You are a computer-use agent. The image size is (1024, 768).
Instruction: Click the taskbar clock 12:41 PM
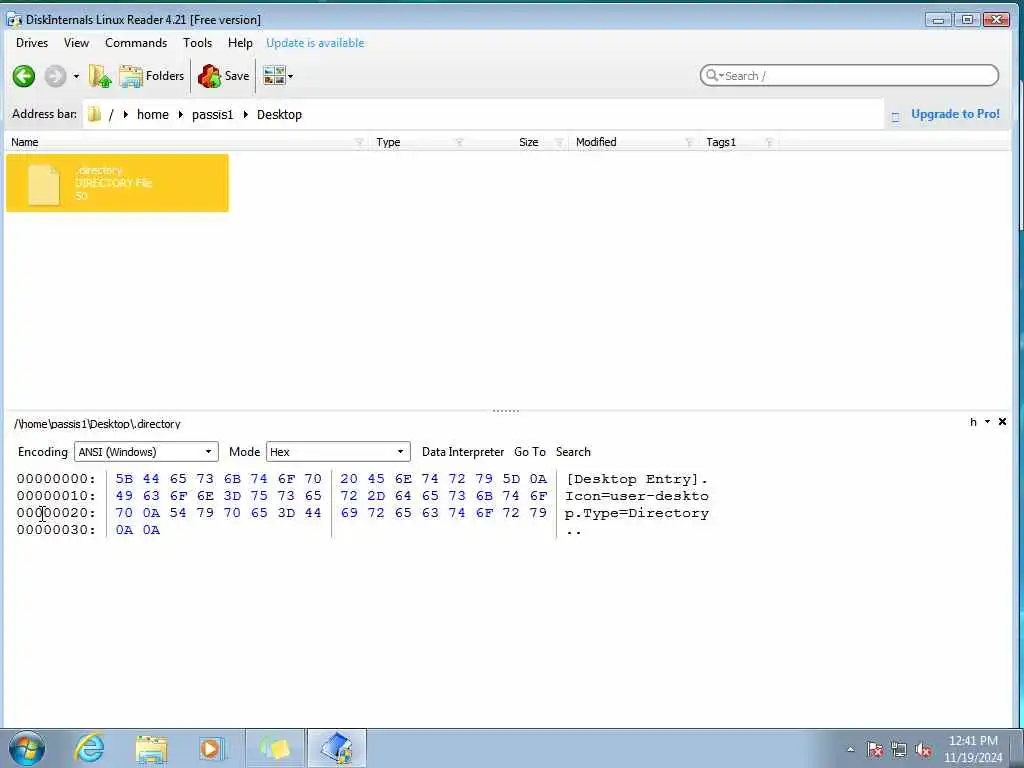pos(973,741)
